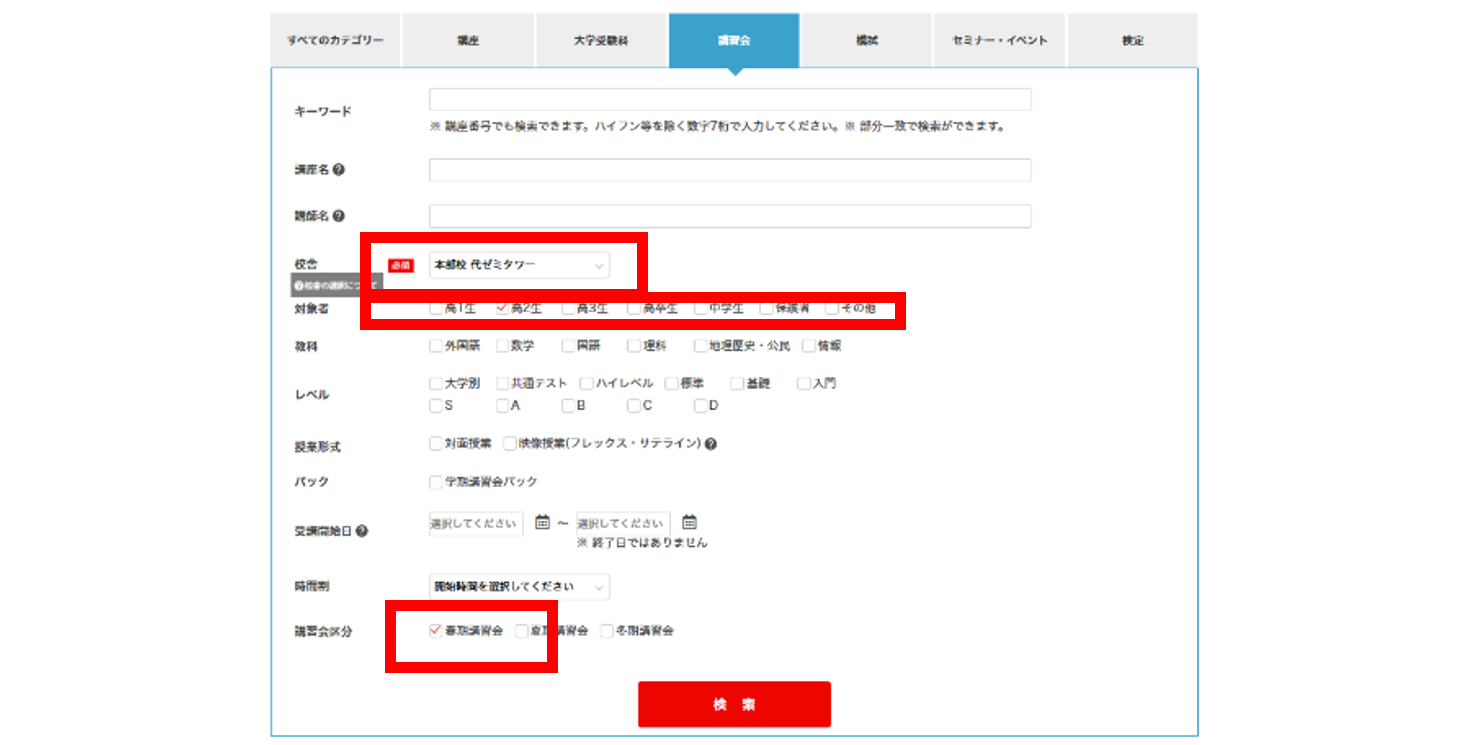Enable the 共通テスト level checkbox
This screenshot has width=1474, height=745.
(x=502, y=383)
